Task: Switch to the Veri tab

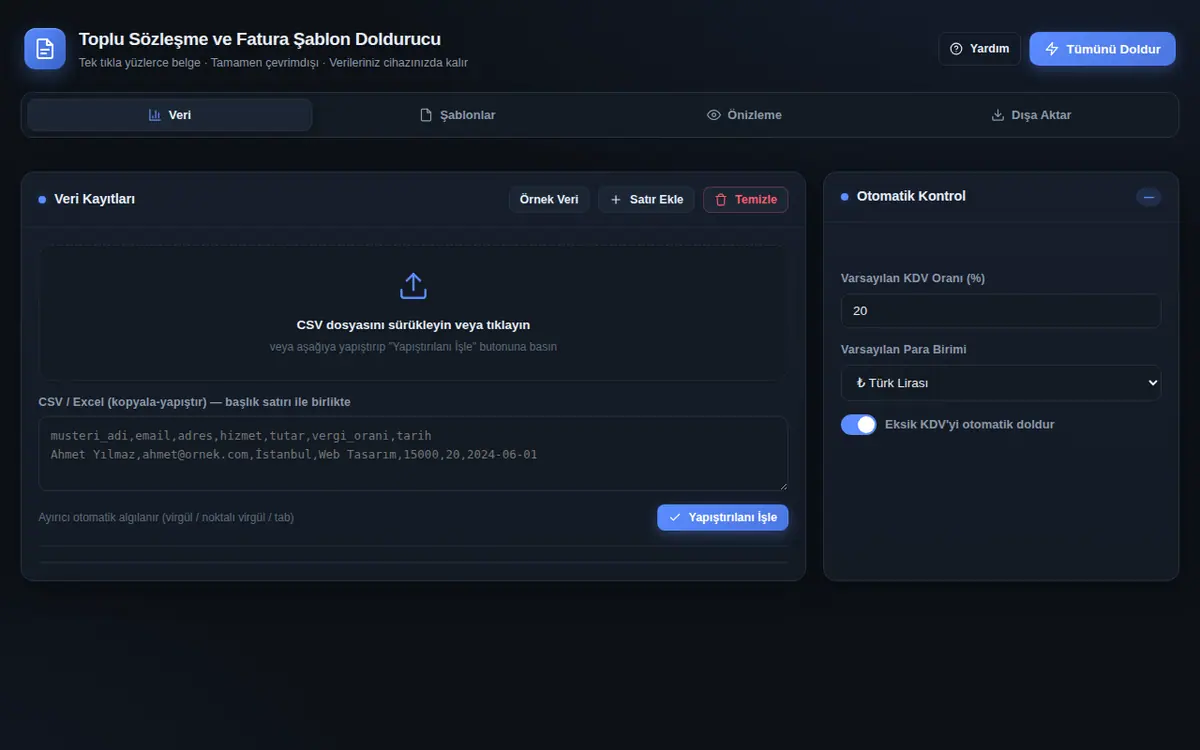Action: [x=170, y=115]
